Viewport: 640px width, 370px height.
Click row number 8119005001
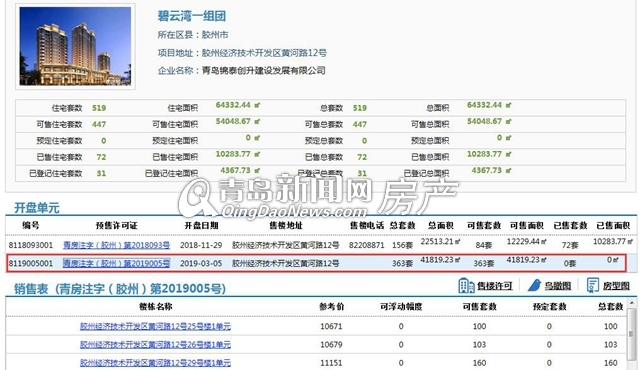[x=31, y=264]
